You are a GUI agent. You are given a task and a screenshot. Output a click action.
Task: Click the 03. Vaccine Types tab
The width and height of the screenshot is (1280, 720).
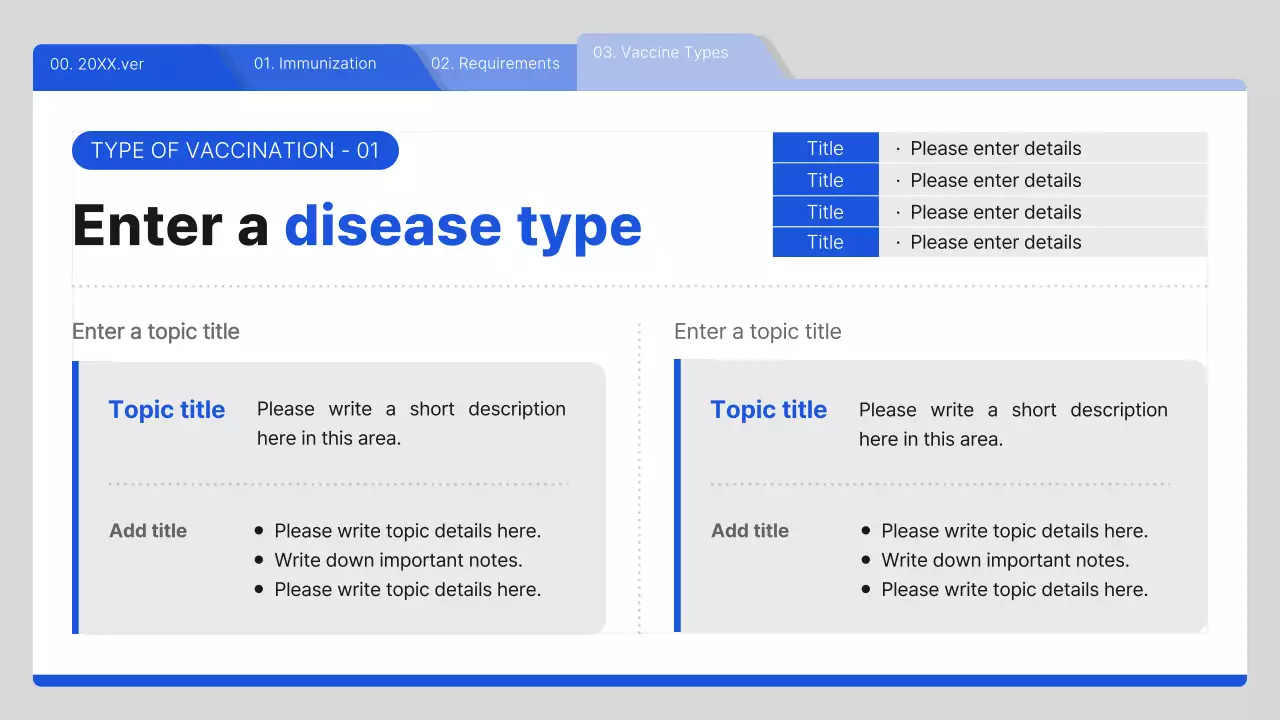point(660,53)
